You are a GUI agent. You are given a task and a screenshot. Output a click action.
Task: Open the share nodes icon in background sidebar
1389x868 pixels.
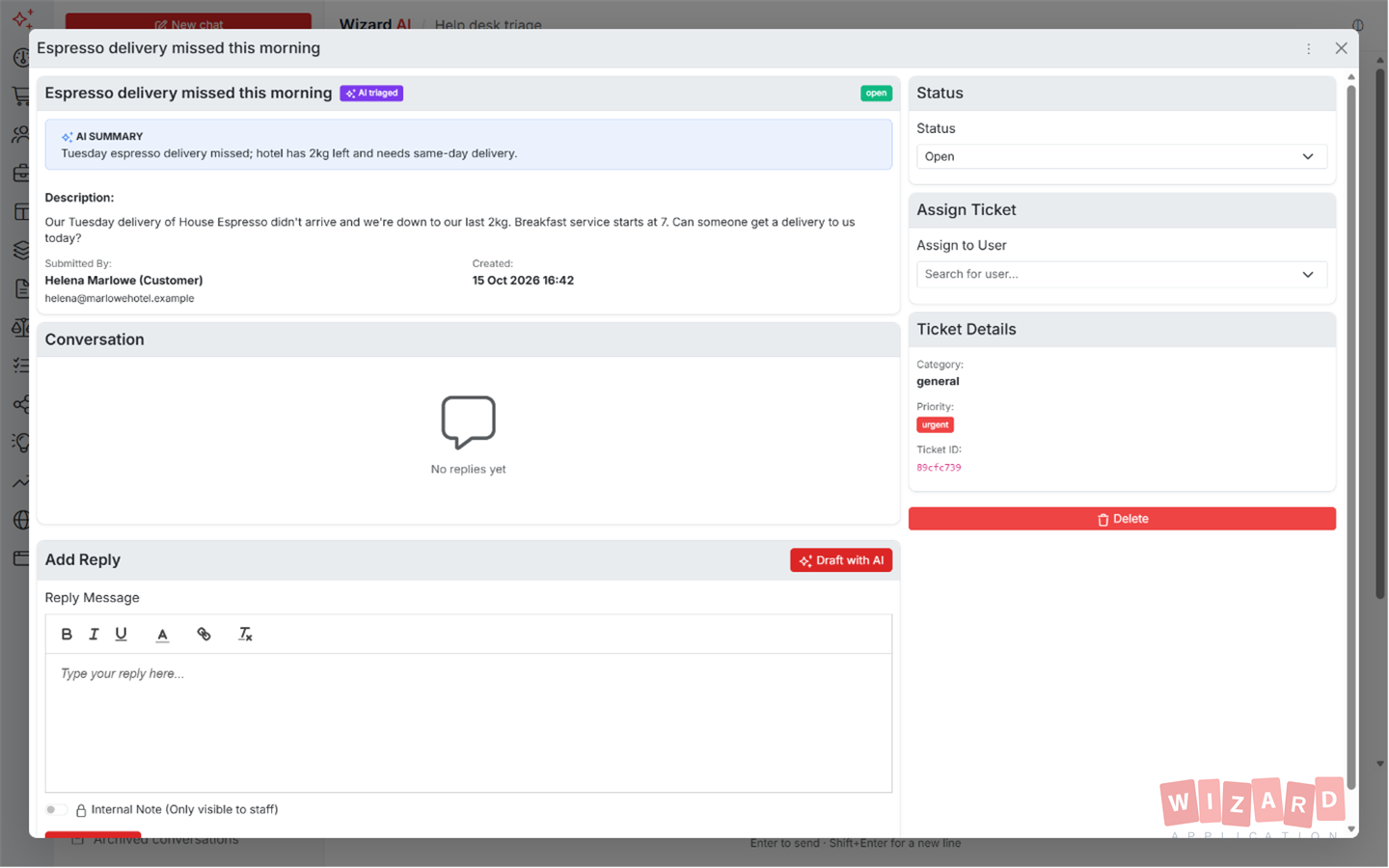point(21,404)
